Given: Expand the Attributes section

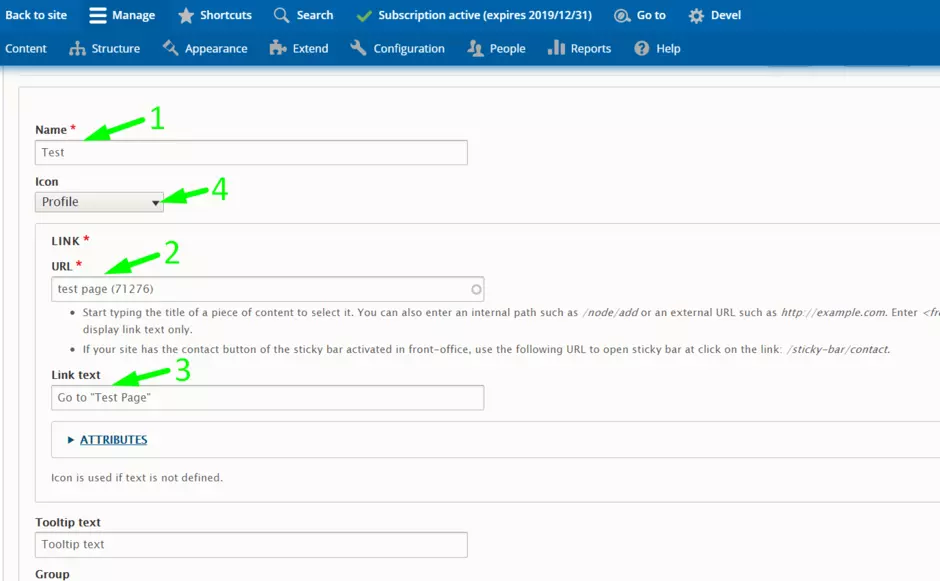Looking at the screenshot, I should [x=113, y=440].
